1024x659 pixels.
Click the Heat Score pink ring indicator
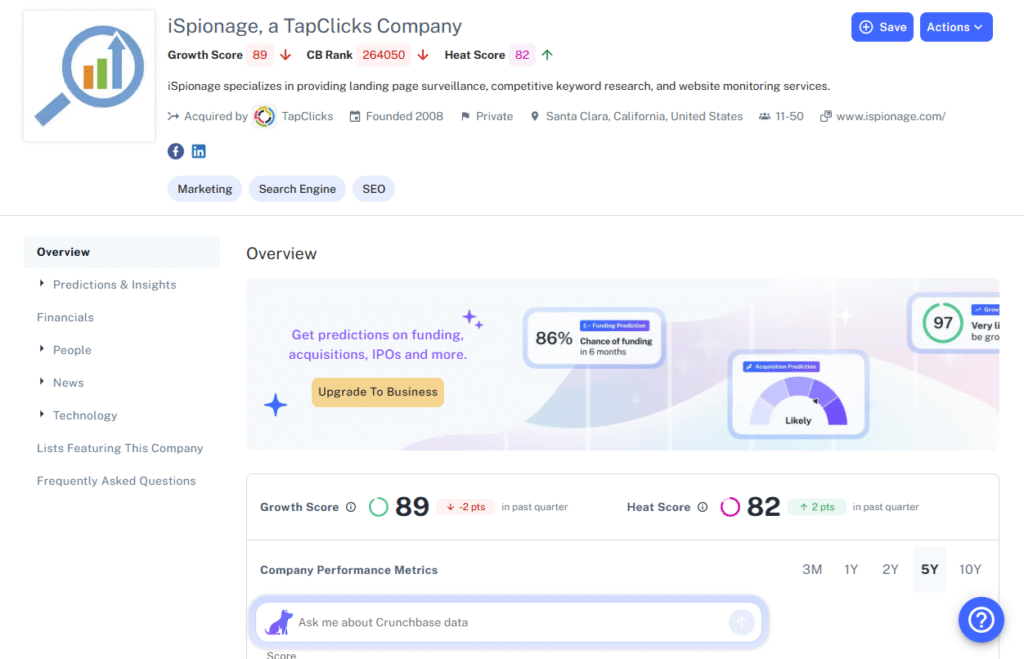[x=730, y=507]
